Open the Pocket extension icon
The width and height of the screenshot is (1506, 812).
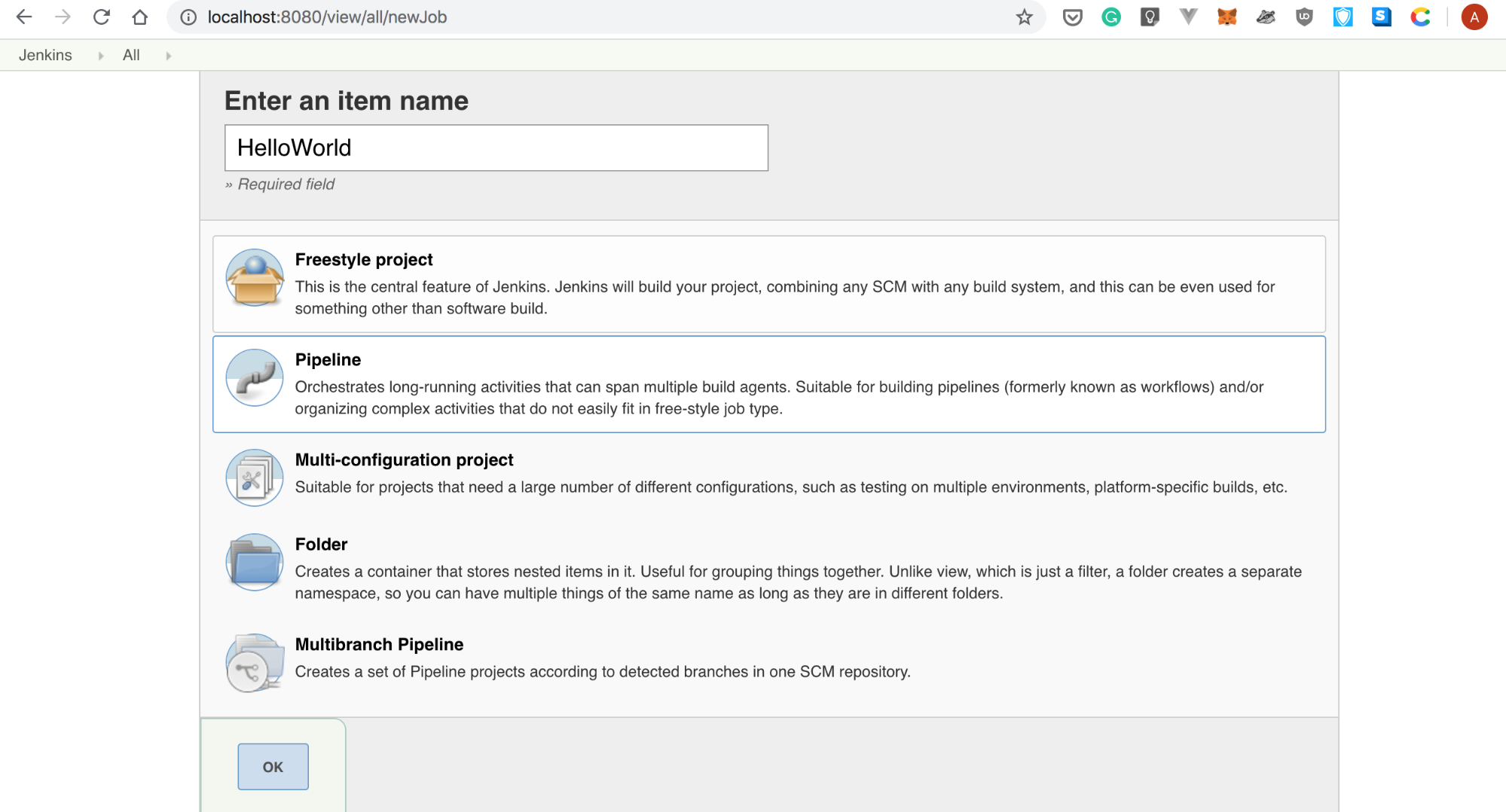pyautogui.click(x=1072, y=17)
